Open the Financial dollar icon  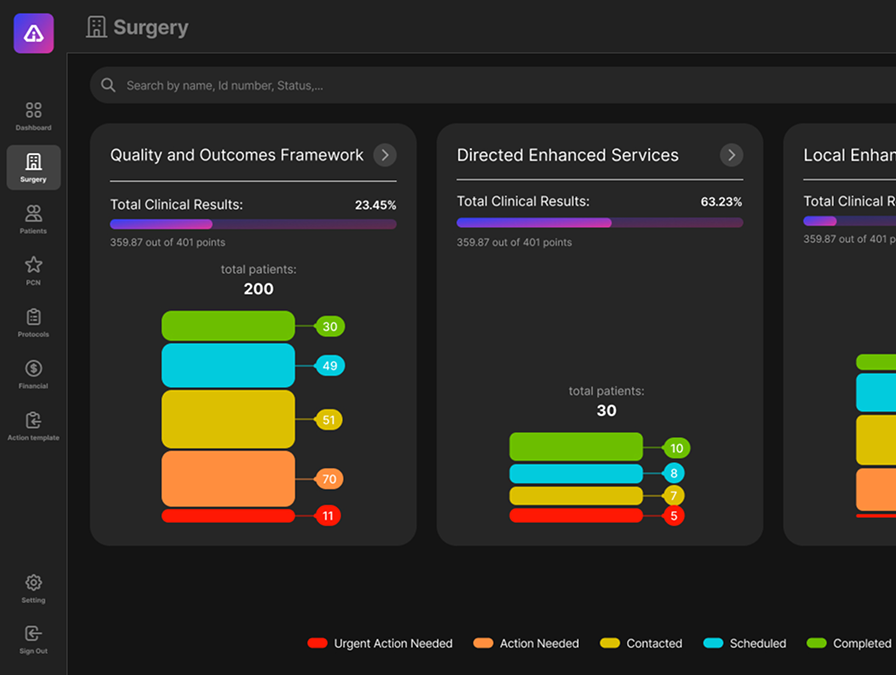tap(33, 369)
